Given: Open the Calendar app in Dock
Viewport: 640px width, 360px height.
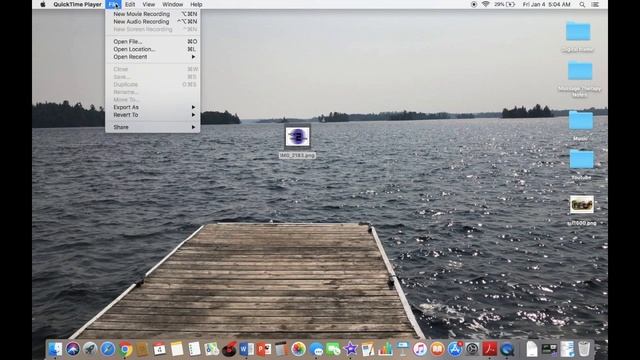Looking at the screenshot, I should 160,349.
